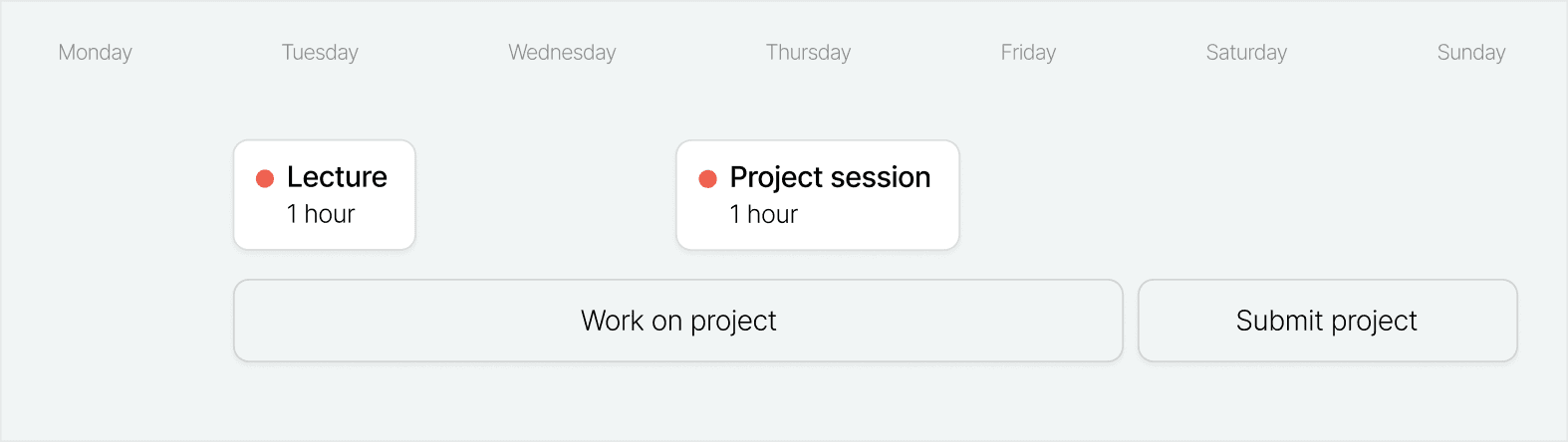Click the red dot beside Project session
The height and width of the screenshot is (443, 1568).
(x=708, y=178)
